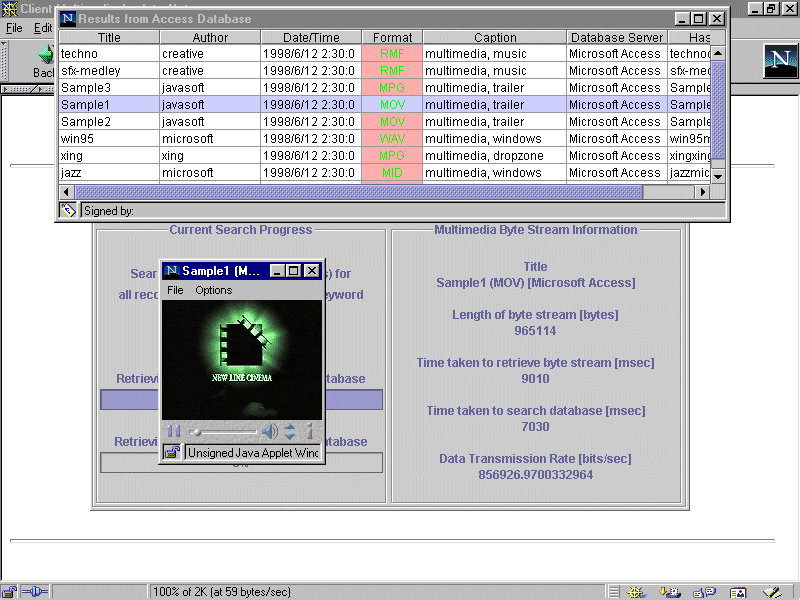Viewport: 800px width, 600px height.
Task: Click 'javasoft' author in the Sample3 row
Action: pos(210,87)
